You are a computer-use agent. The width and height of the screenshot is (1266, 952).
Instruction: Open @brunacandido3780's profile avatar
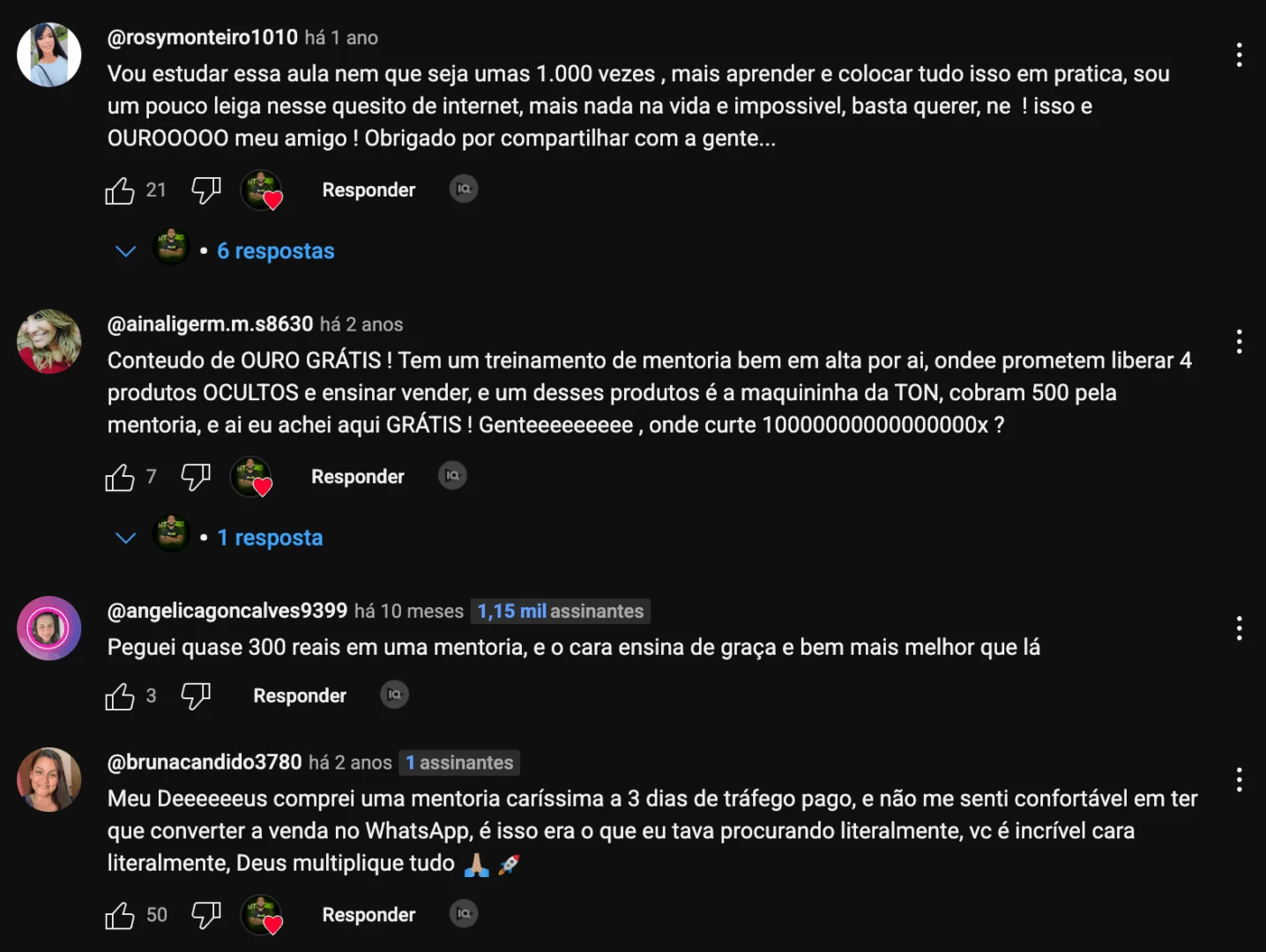49,780
